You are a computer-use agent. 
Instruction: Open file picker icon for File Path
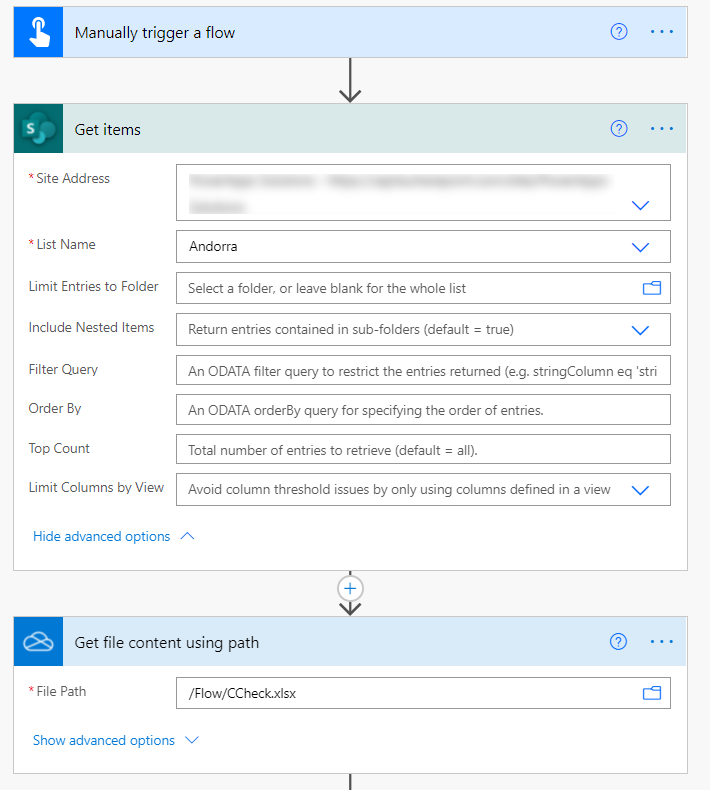[652, 693]
